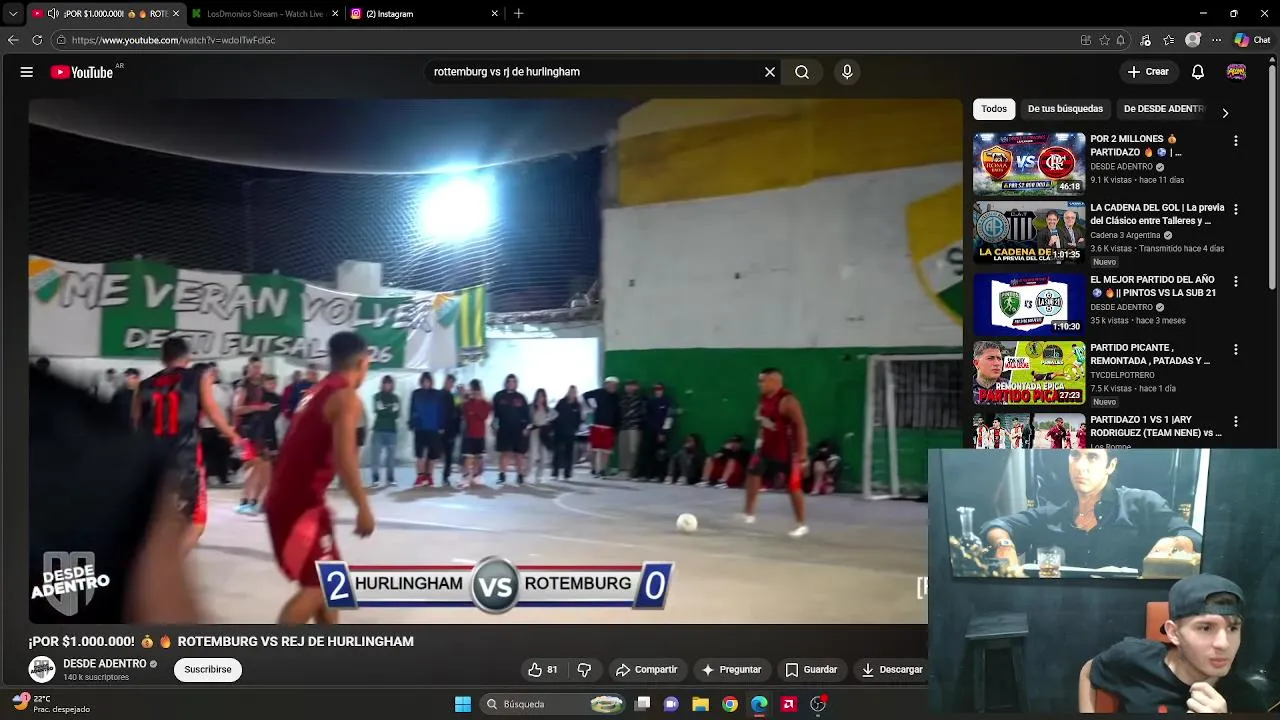Click the Guardar save button
This screenshot has width=1280, height=720.
pos(811,670)
